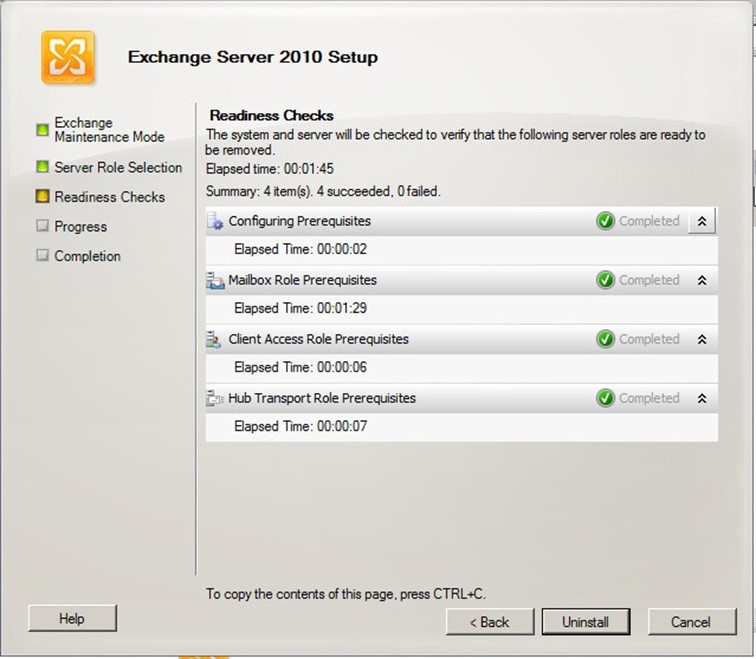Click the Configuring Prerequisites header text
Image resolution: width=756 pixels, height=659 pixels.
click(x=299, y=221)
